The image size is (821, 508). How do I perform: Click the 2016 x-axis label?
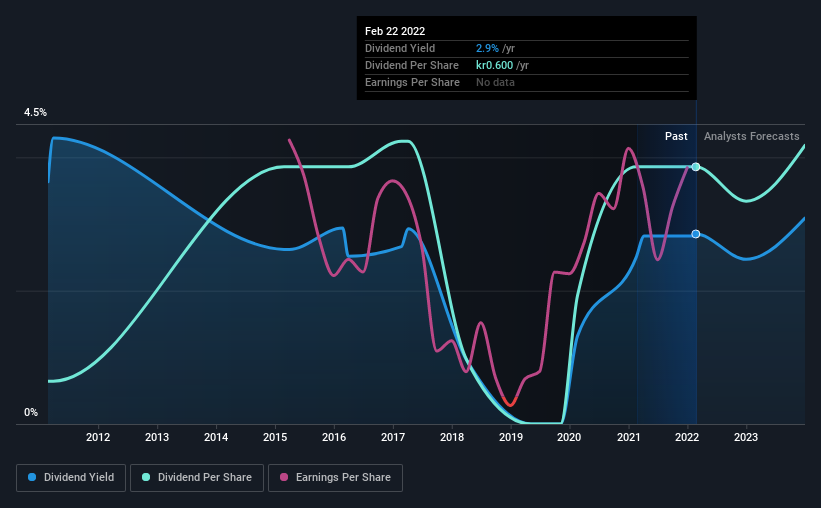334,437
